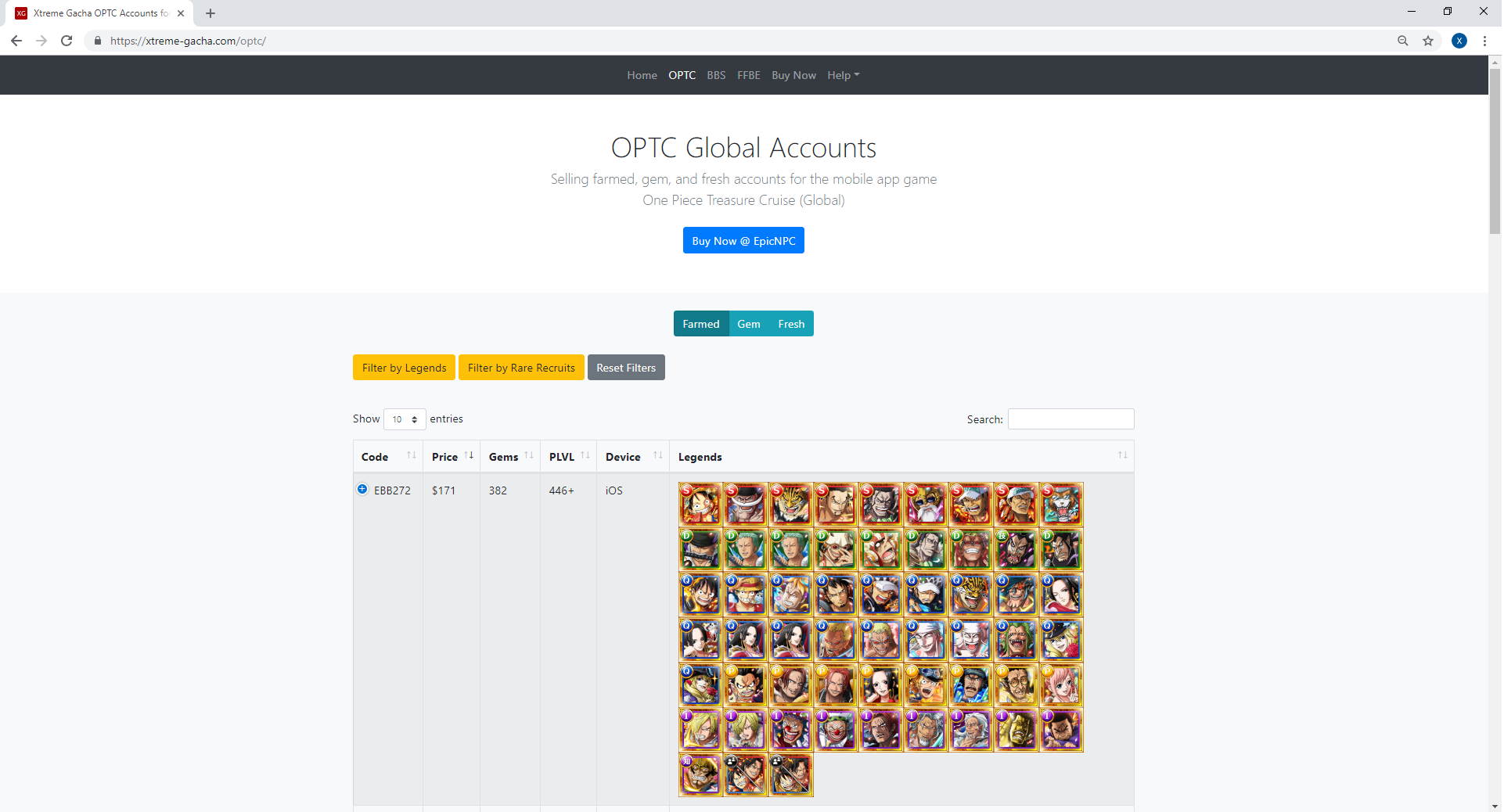
Task: Choose the STR masked white-bearded legend icon
Action: [x=926, y=505]
